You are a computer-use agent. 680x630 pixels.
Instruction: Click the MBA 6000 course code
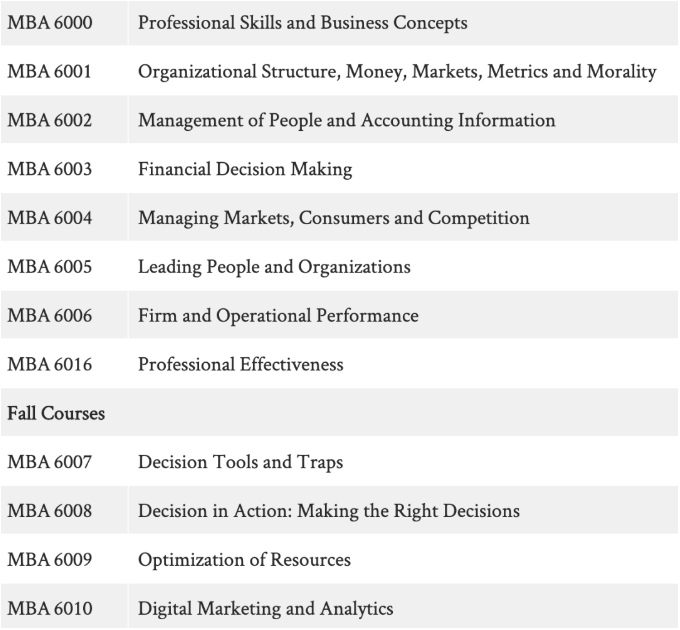pos(50,23)
